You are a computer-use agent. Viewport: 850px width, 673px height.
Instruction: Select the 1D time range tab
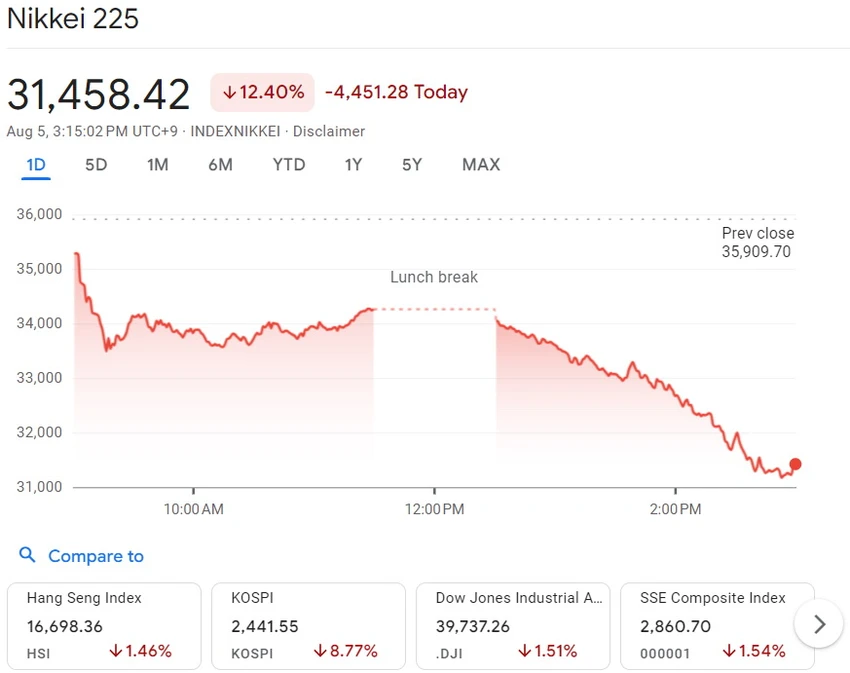36,165
